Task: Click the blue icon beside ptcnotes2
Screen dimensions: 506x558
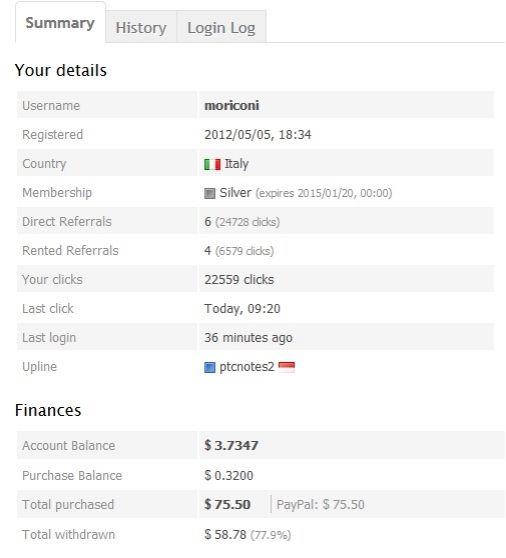Action: (210, 367)
